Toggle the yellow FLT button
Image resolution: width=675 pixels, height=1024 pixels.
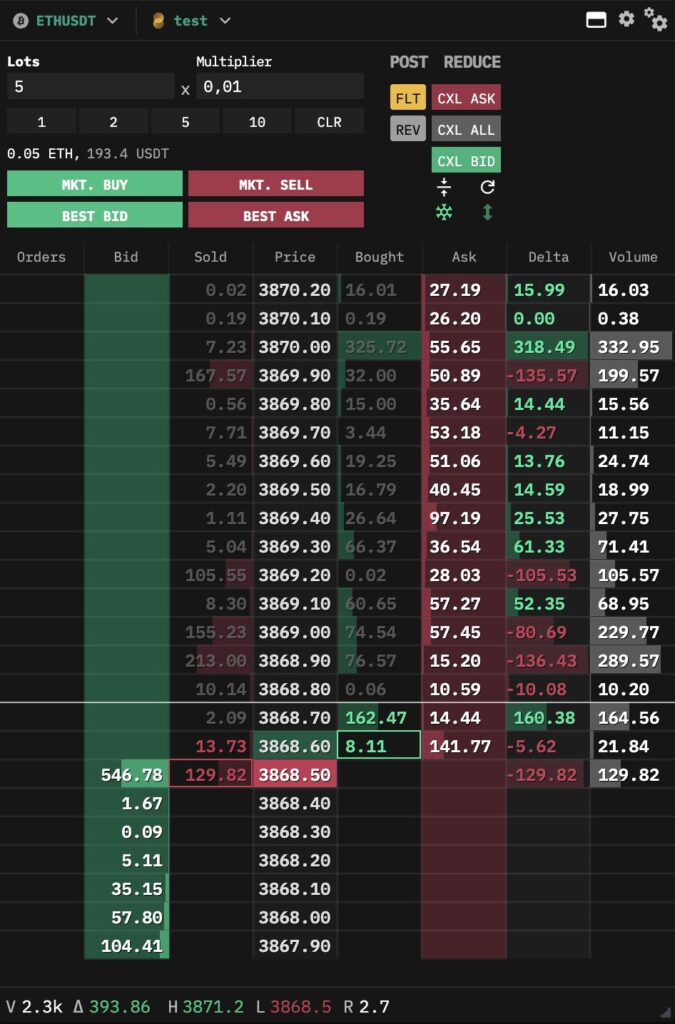click(408, 98)
